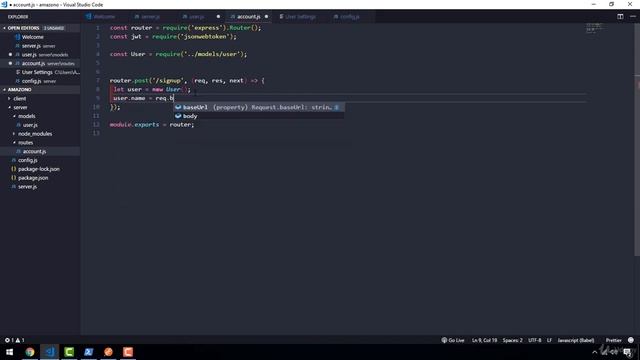Open Camtasia green taskbar icon
Image resolution: width=640 pixels, height=360 pixels.
tap(69, 352)
